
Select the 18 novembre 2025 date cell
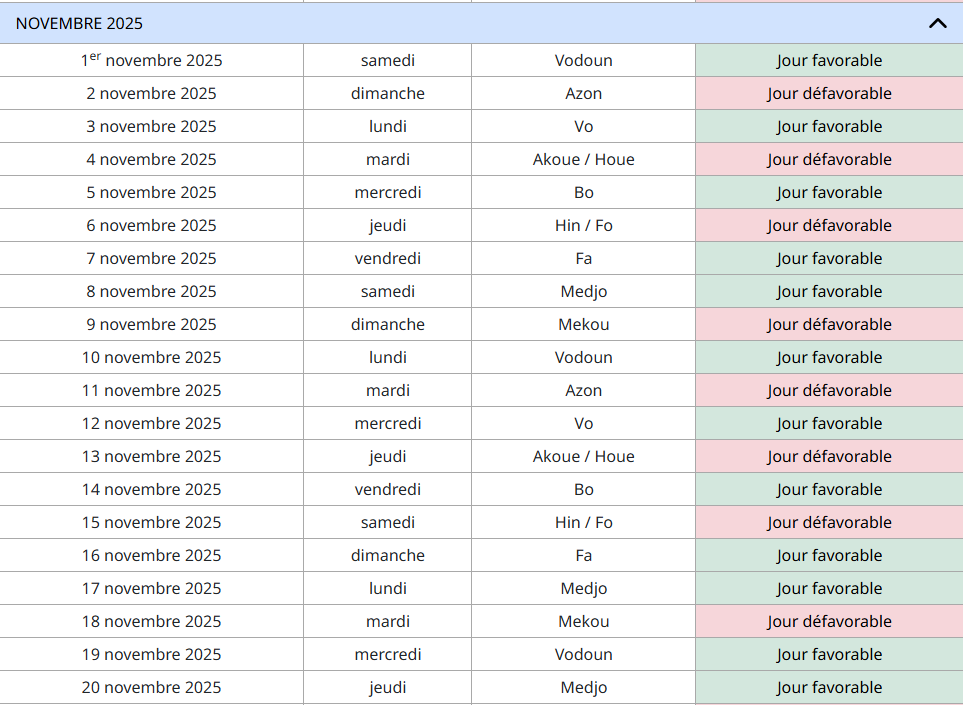pos(151,621)
